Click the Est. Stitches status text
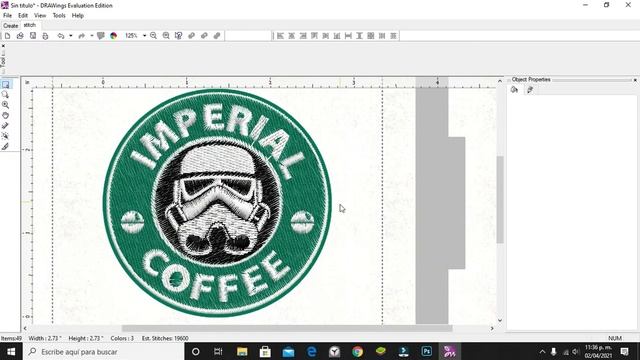The height and width of the screenshot is (360, 640). tap(165, 338)
